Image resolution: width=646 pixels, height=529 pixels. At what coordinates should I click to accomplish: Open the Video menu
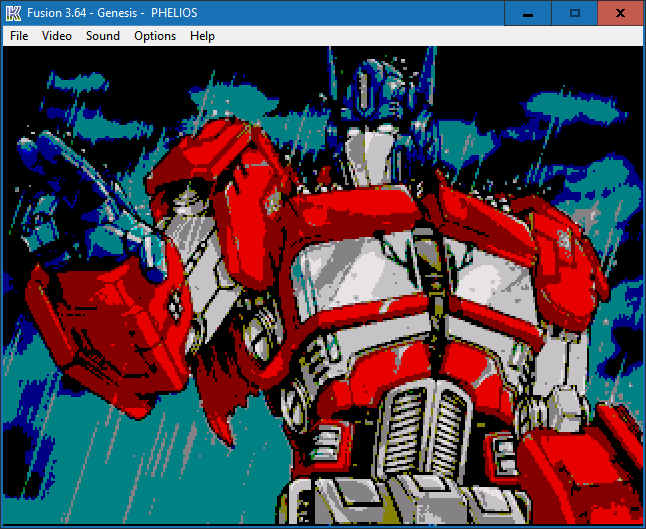57,36
